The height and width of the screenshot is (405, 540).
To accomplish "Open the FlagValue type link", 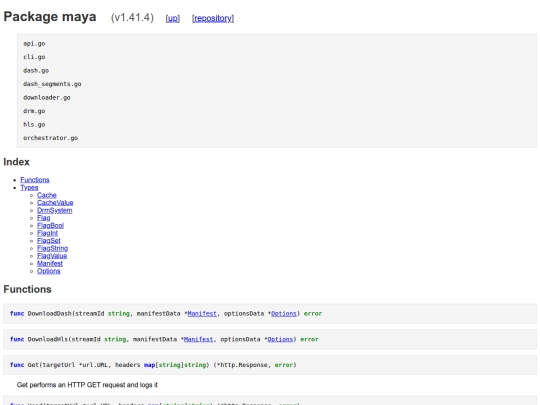I will (52, 256).
